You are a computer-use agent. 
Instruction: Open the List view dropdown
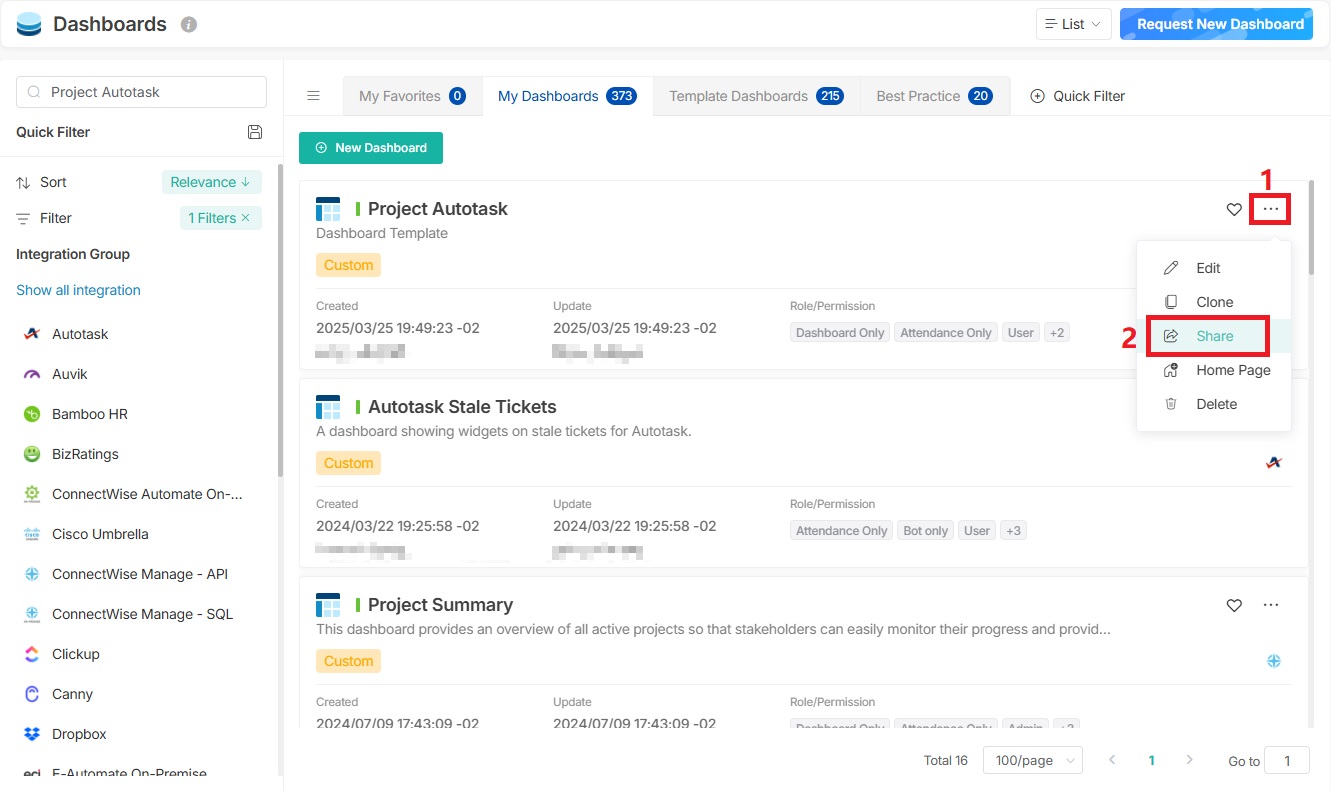(1073, 24)
